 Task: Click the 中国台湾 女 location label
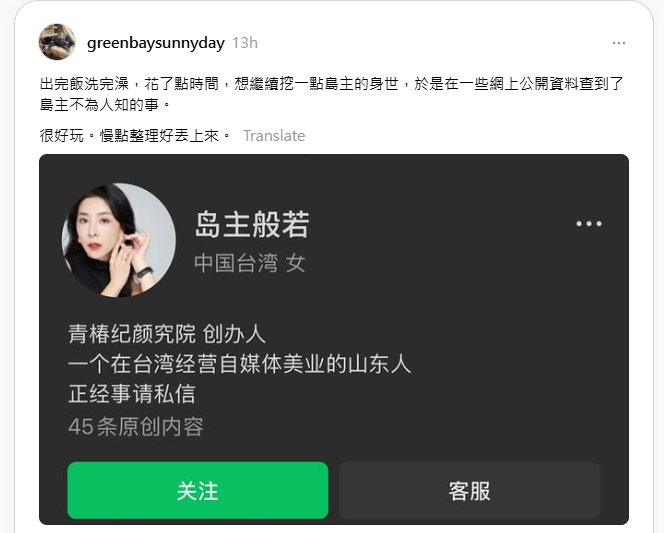(x=250, y=263)
